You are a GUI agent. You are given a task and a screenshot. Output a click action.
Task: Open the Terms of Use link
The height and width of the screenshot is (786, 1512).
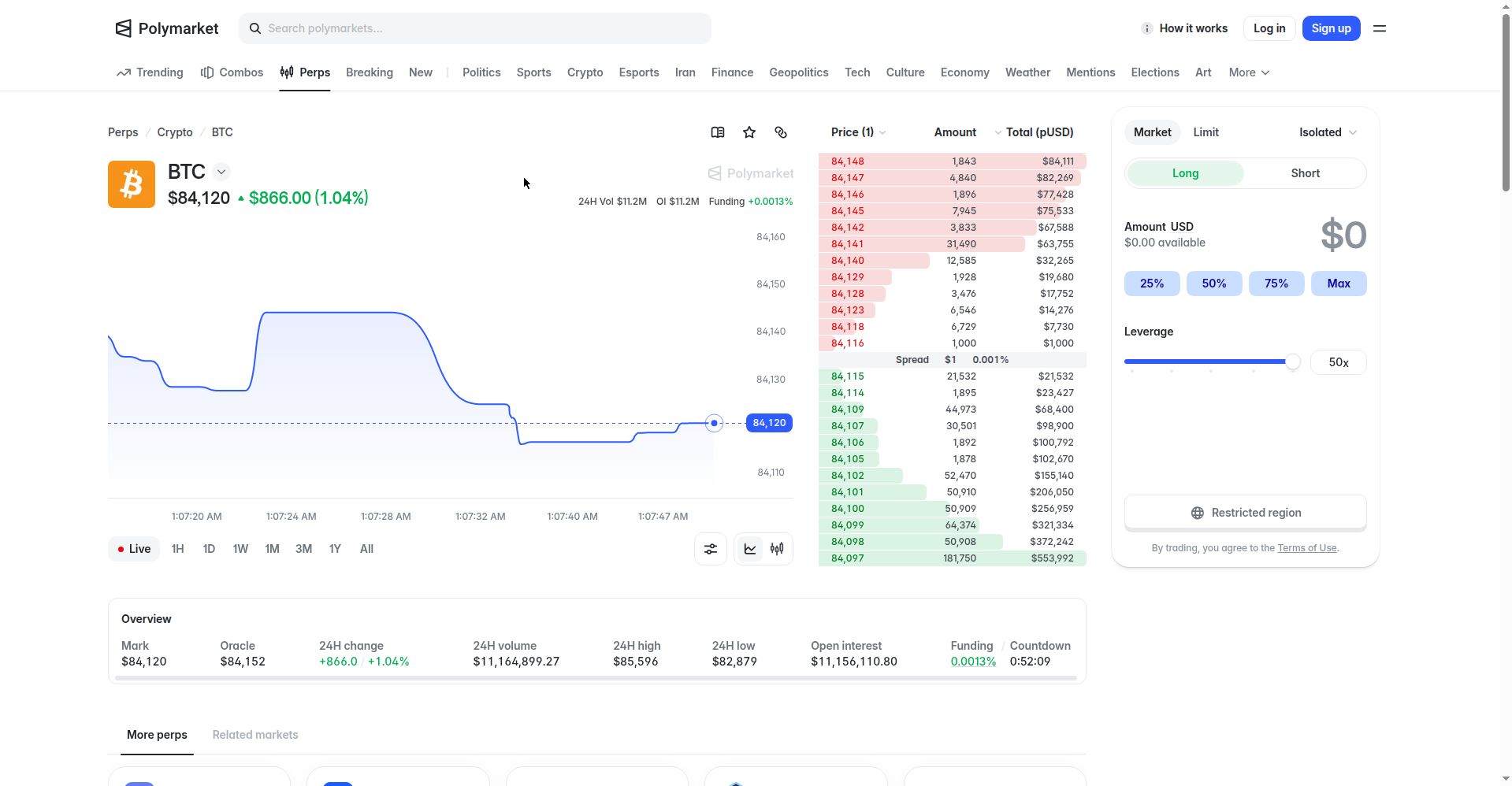(x=1307, y=548)
